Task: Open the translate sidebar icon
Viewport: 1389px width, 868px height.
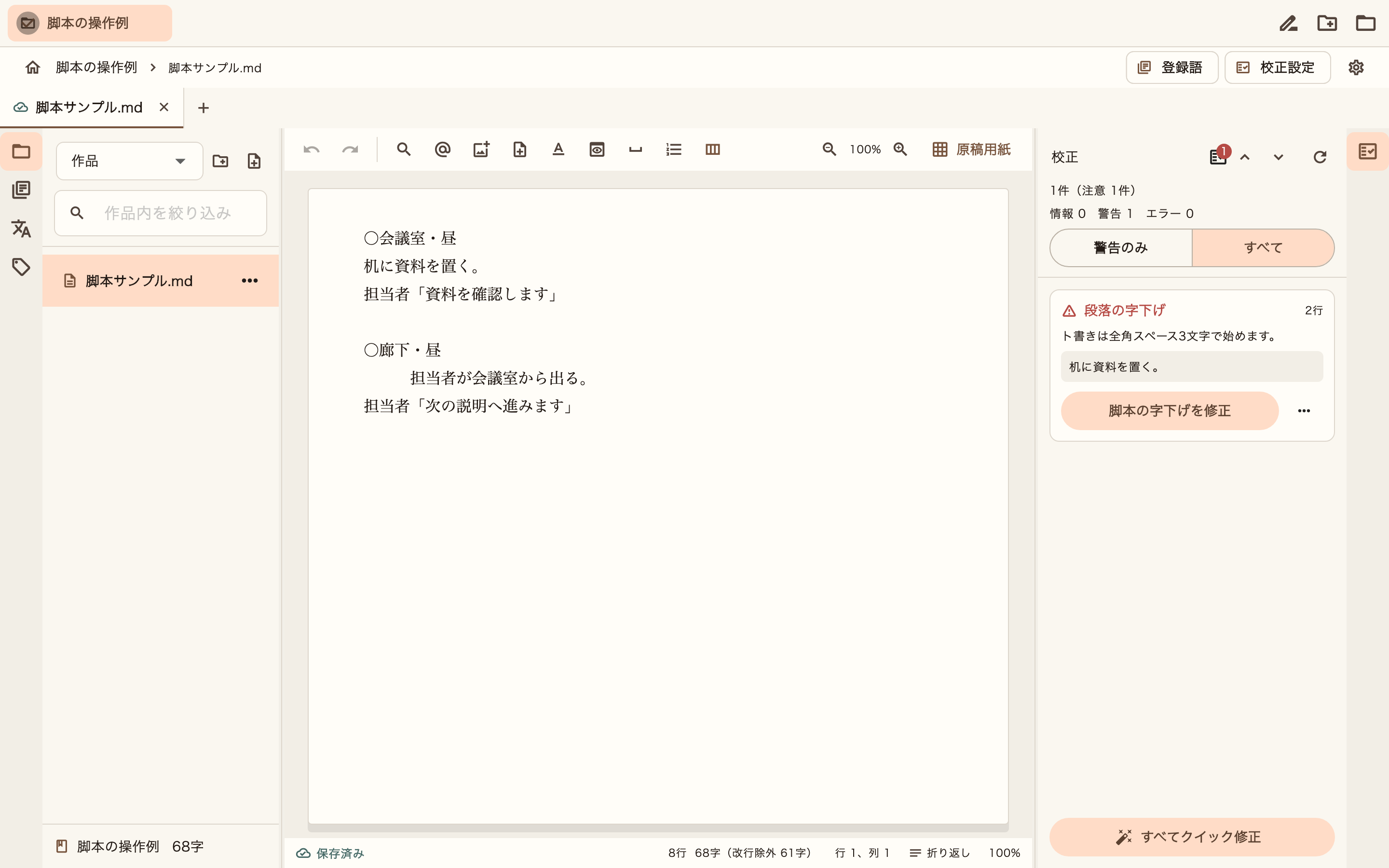Action: (x=21, y=229)
